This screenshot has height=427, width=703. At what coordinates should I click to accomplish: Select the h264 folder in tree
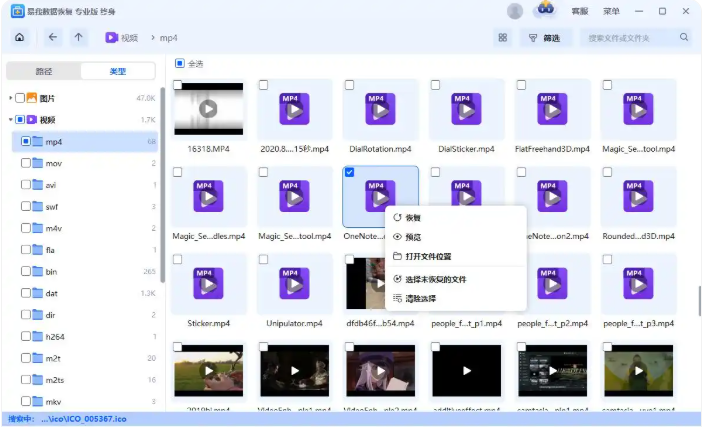[85, 336]
